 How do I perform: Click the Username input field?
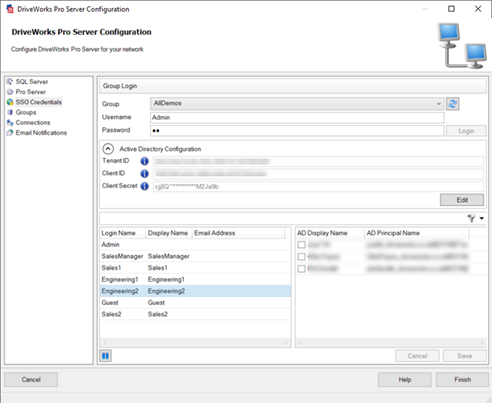[297, 117]
